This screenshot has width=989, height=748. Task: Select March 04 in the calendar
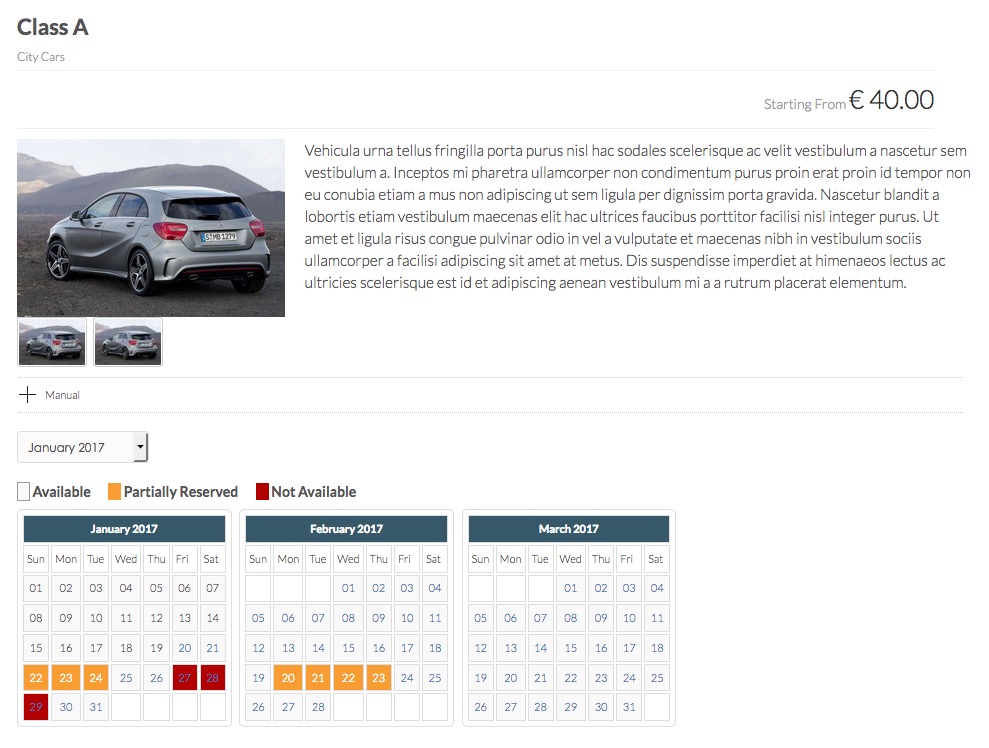click(x=657, y=588)
